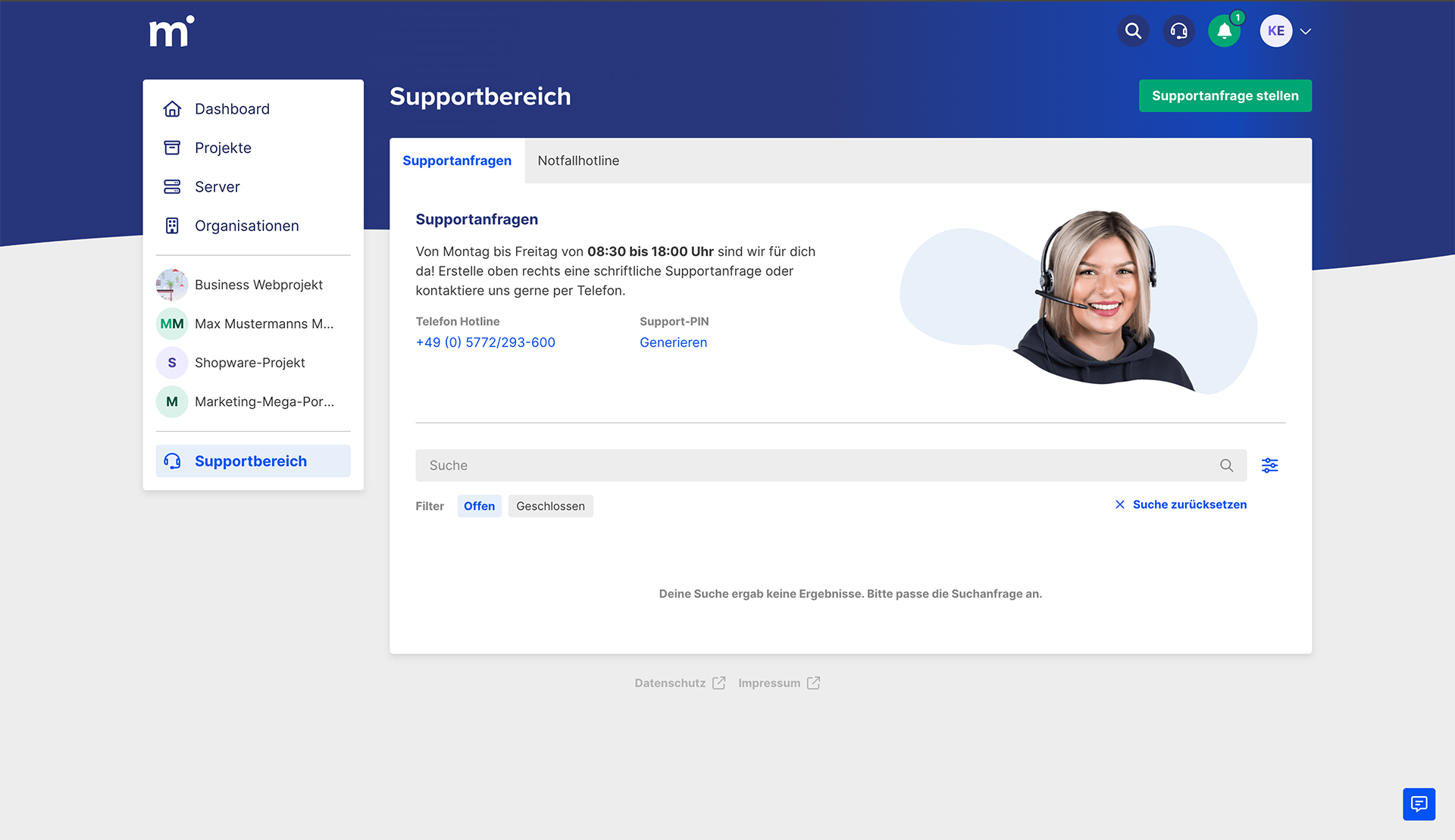Enable the Geschlossen filter
Screen dimensions: 1455x840
[x=550, y=505]
